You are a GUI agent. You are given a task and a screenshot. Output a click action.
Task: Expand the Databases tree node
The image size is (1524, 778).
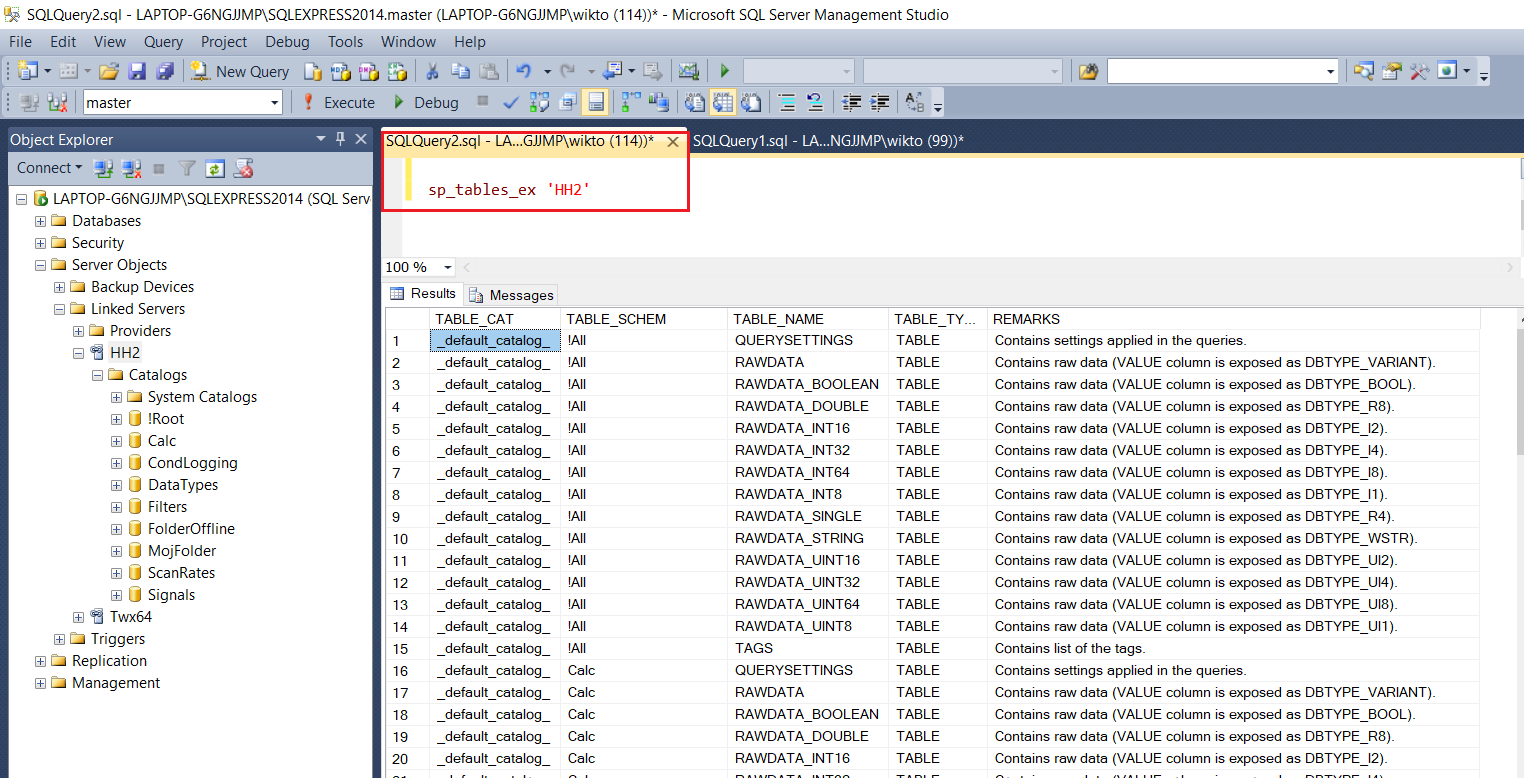[x=40, y=221]
